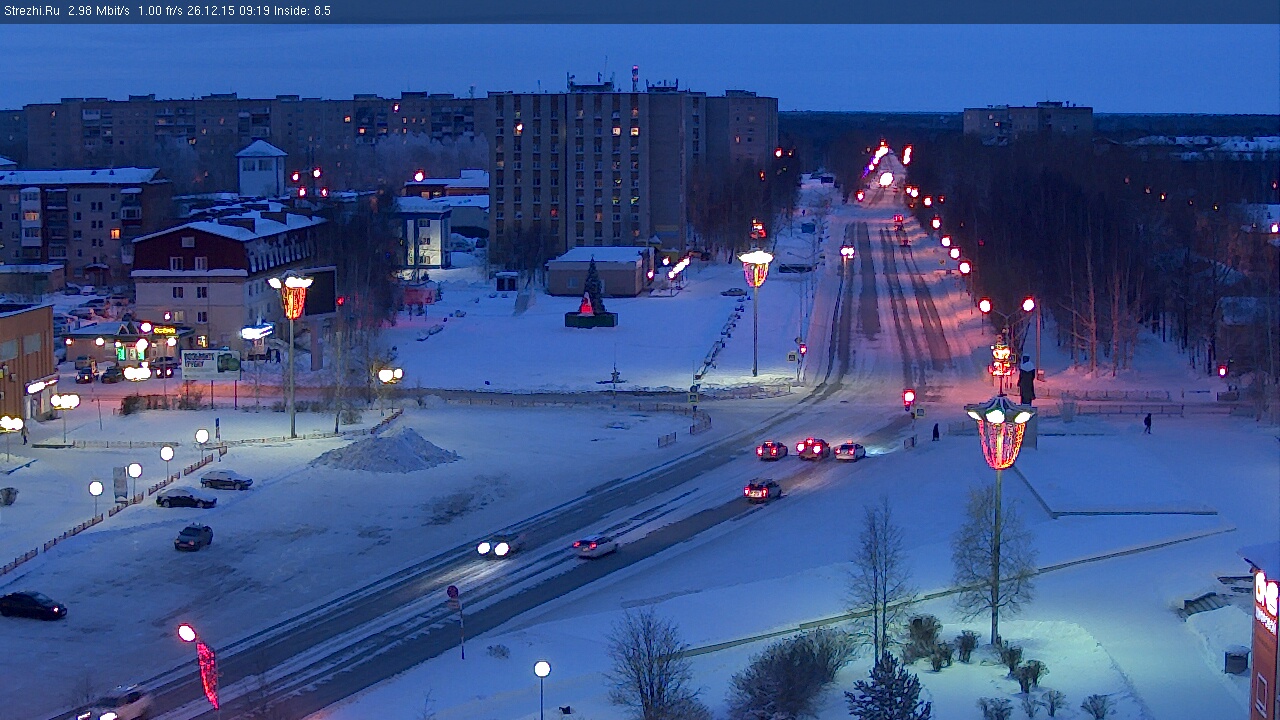The height and width of the screenshot is (720, 1280).
Task: Select the Inside: 8.5 temperature readout
Action: click(x=303, y=11)
